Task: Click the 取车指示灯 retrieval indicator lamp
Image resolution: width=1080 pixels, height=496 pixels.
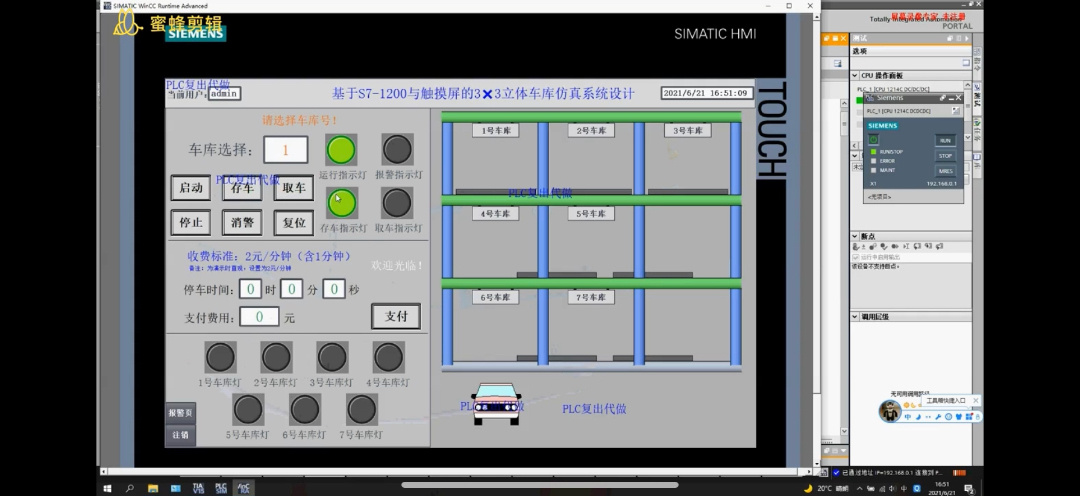Action: 397,203
